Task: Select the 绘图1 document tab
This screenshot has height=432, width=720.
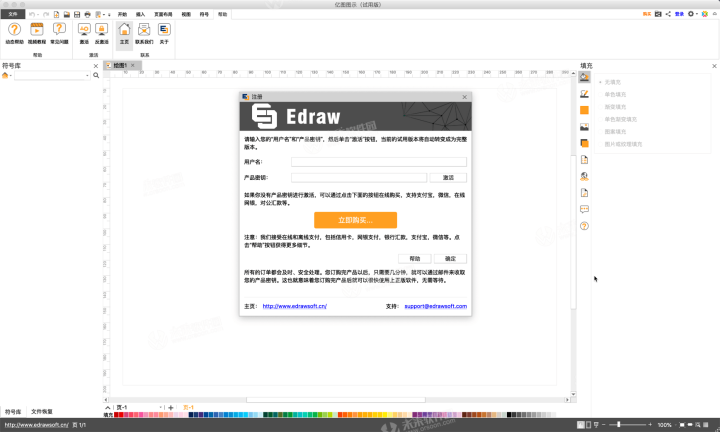Action: point(120,66)
